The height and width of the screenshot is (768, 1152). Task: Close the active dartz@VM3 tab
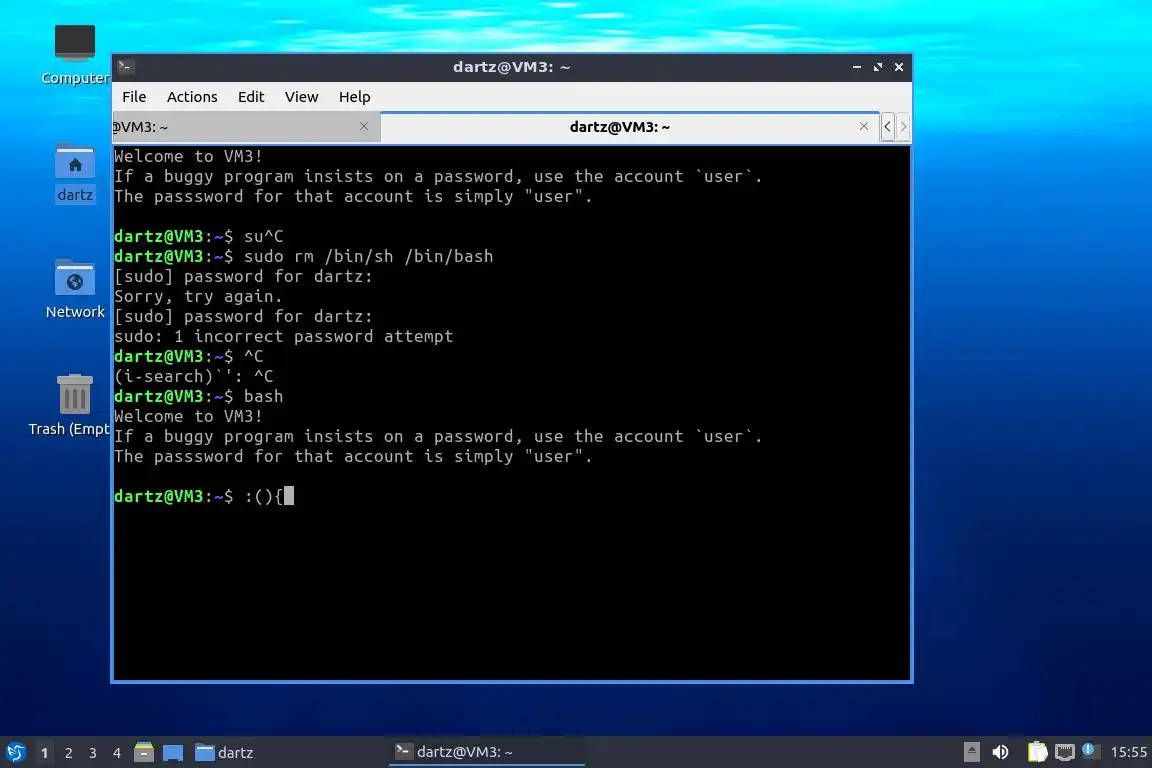click(x=864, y=126)
